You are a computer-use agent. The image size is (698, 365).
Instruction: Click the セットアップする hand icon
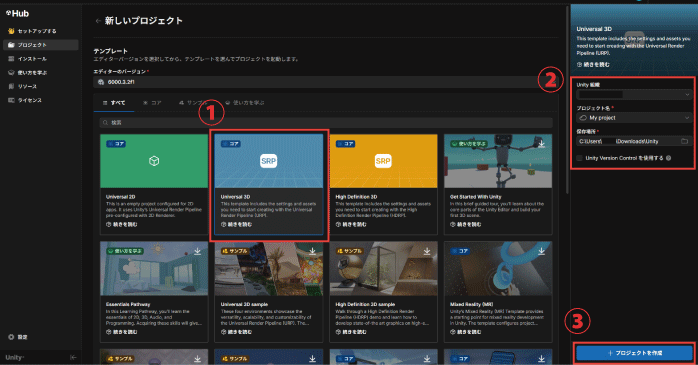tap(11, 31)
